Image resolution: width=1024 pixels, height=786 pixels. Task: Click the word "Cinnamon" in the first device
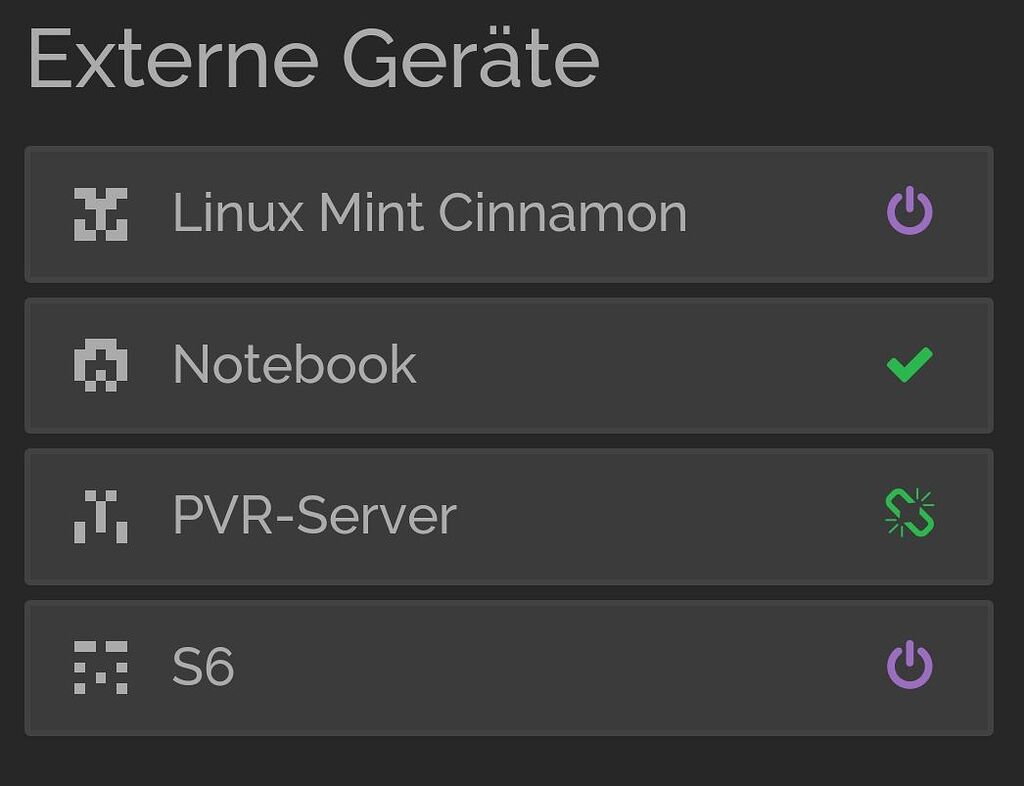[562, 213]
